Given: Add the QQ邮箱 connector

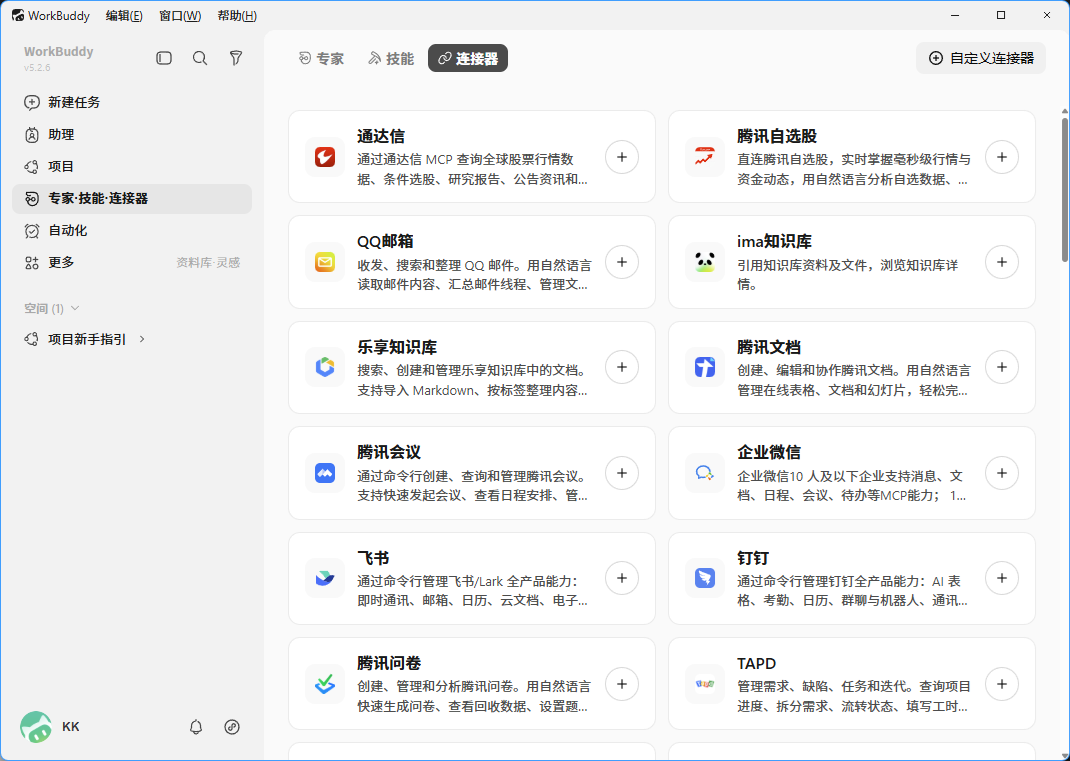Looking at the screenshot, I should (x=622, y=262).
